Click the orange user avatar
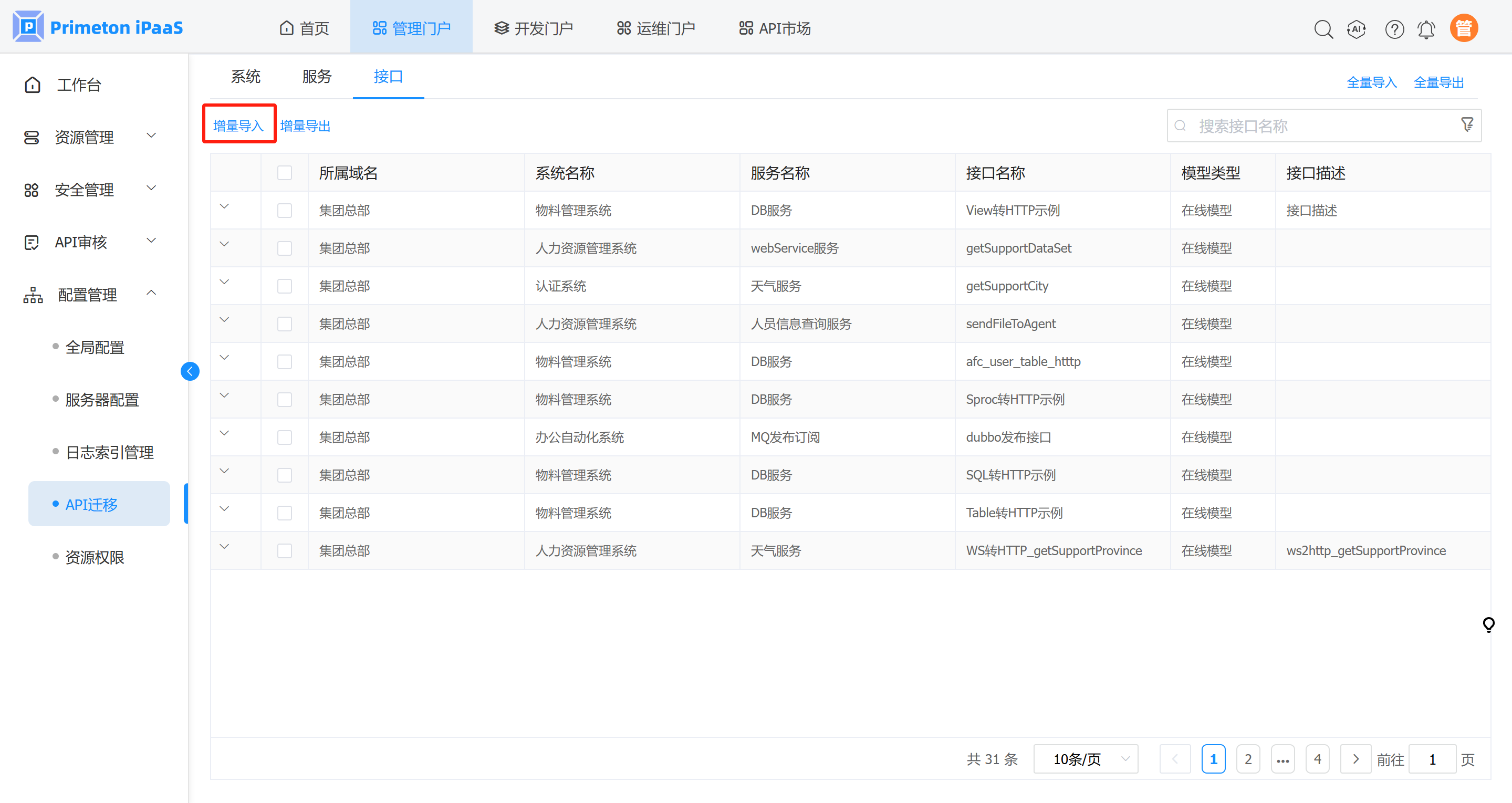The height and width of the screenshot is (803, 1512). (1463, 28)
